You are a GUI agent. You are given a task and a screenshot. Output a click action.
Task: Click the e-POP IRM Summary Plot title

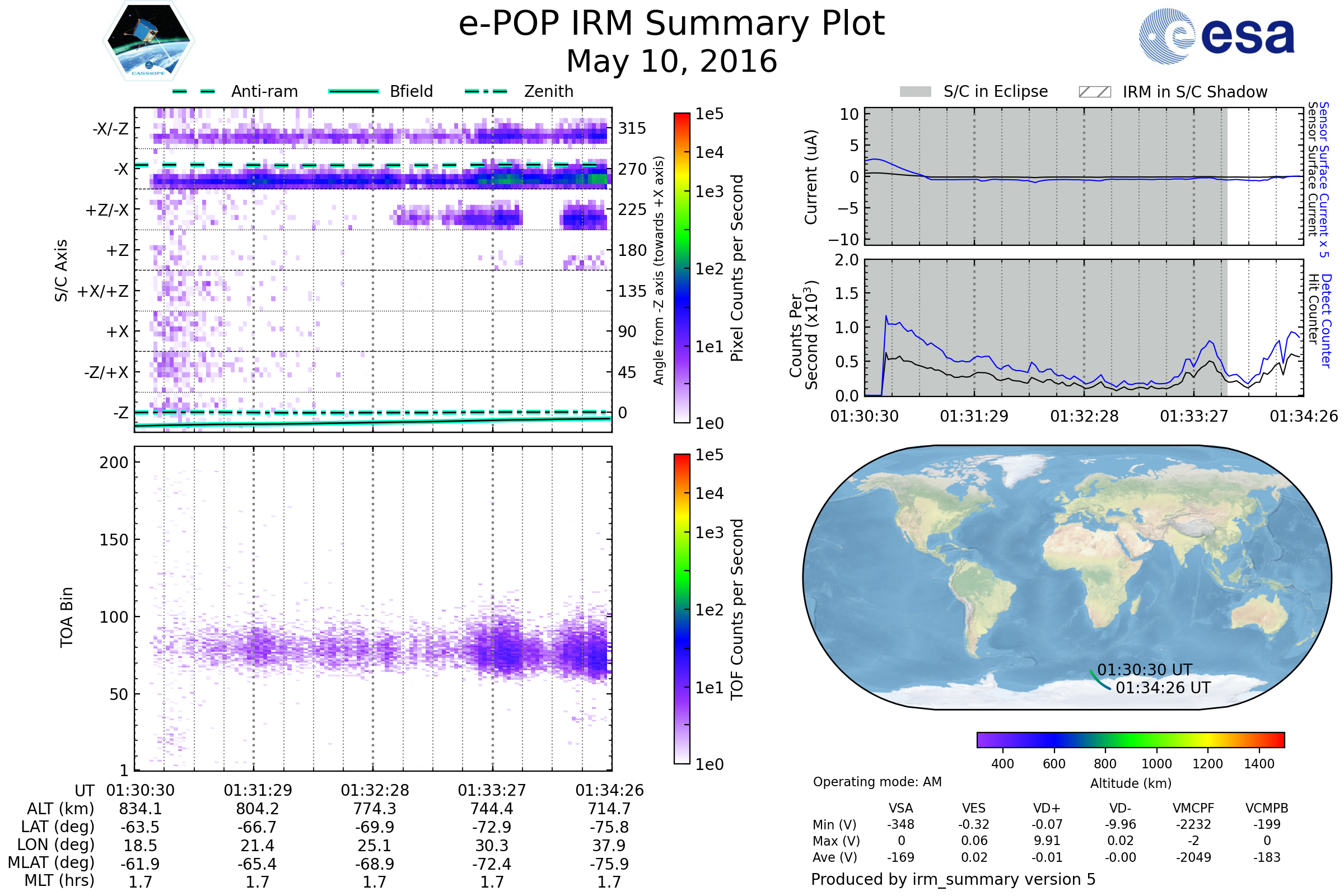(671, 24)
